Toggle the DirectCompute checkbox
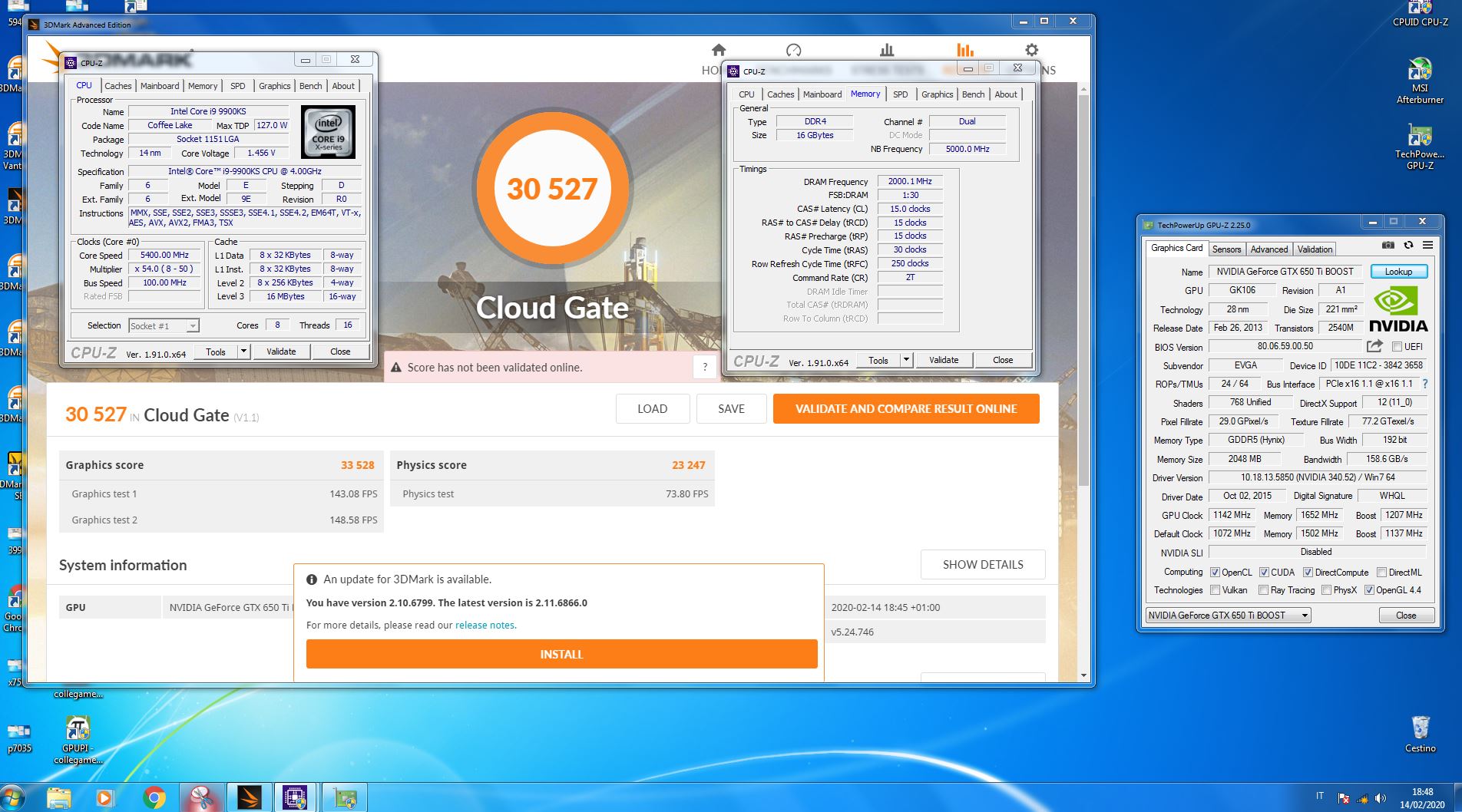 coord(1308,573)
